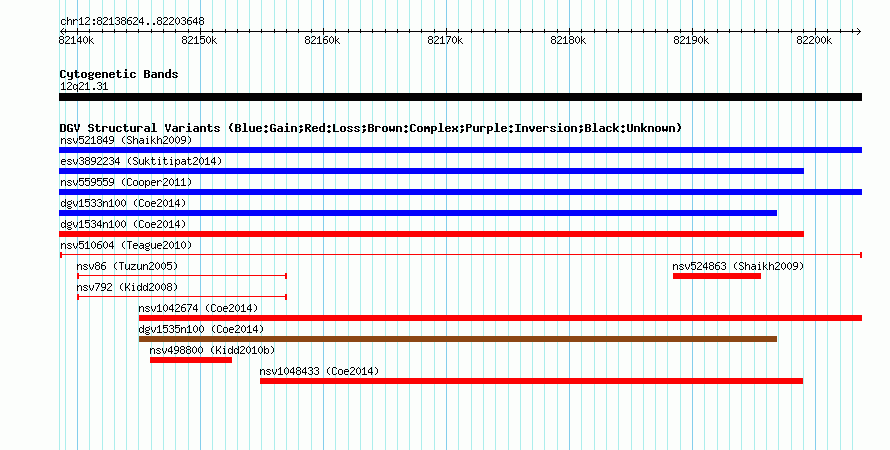Click the Cytogenetic Bands track title
890x450 pixels.
119,74
